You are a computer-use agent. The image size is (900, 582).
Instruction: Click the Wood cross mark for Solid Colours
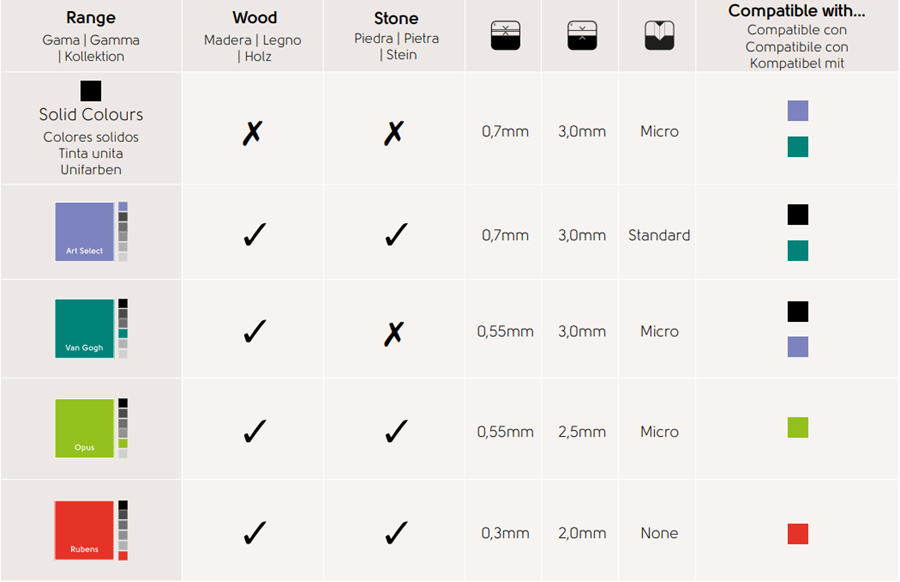click(252, 132)
